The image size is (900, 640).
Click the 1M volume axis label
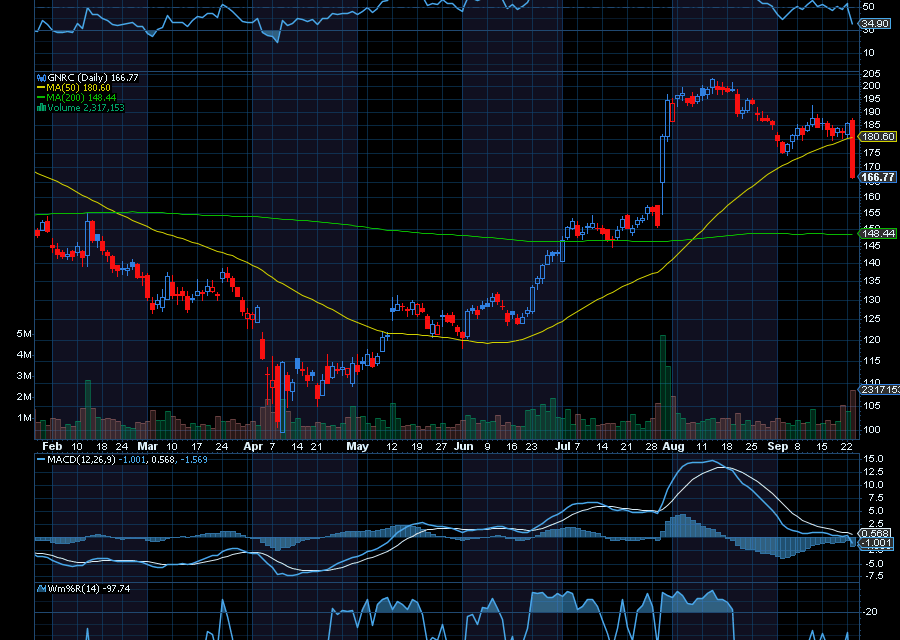pyautogui.click(x=24, y=418)
